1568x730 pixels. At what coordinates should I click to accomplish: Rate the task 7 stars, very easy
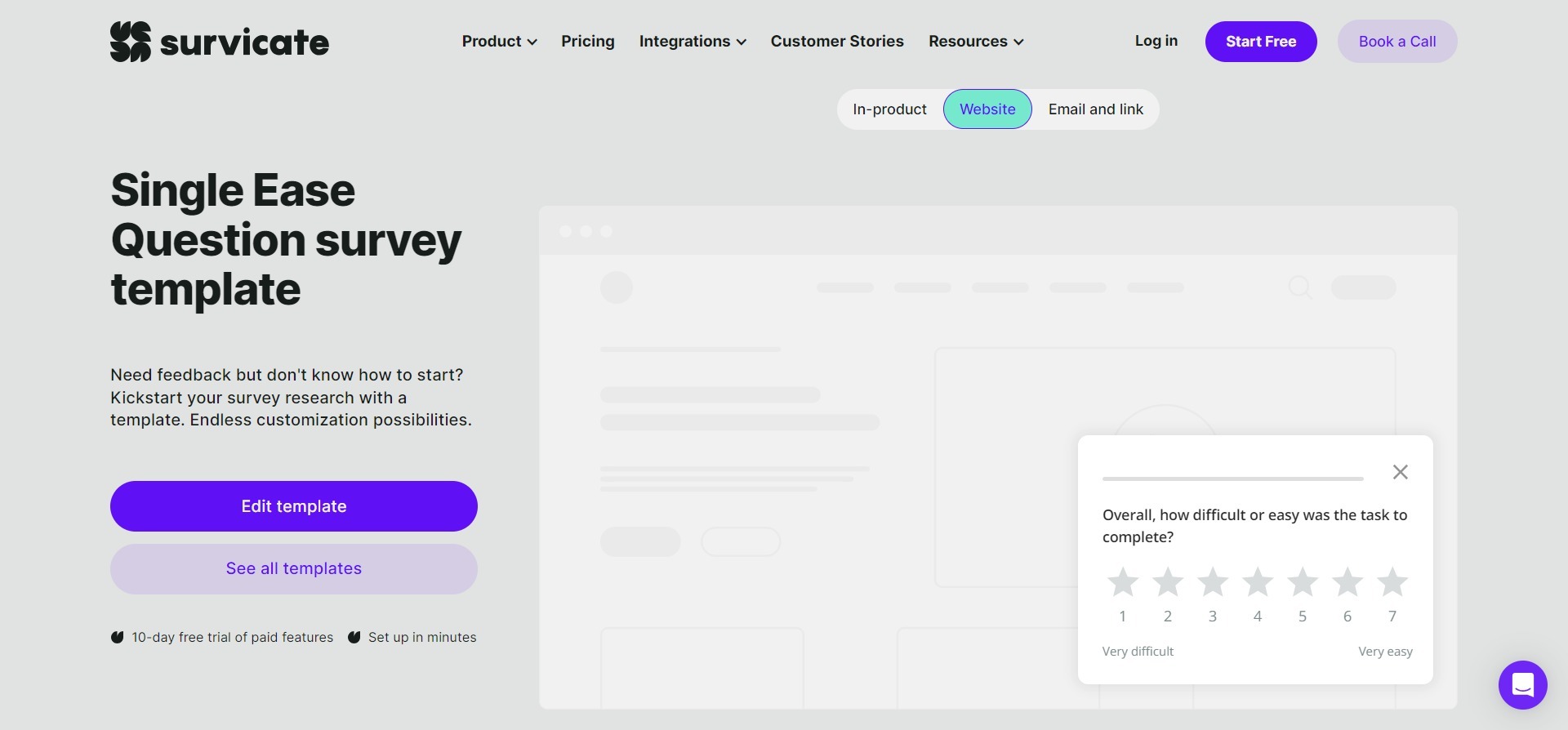[x=1392, y=582]
